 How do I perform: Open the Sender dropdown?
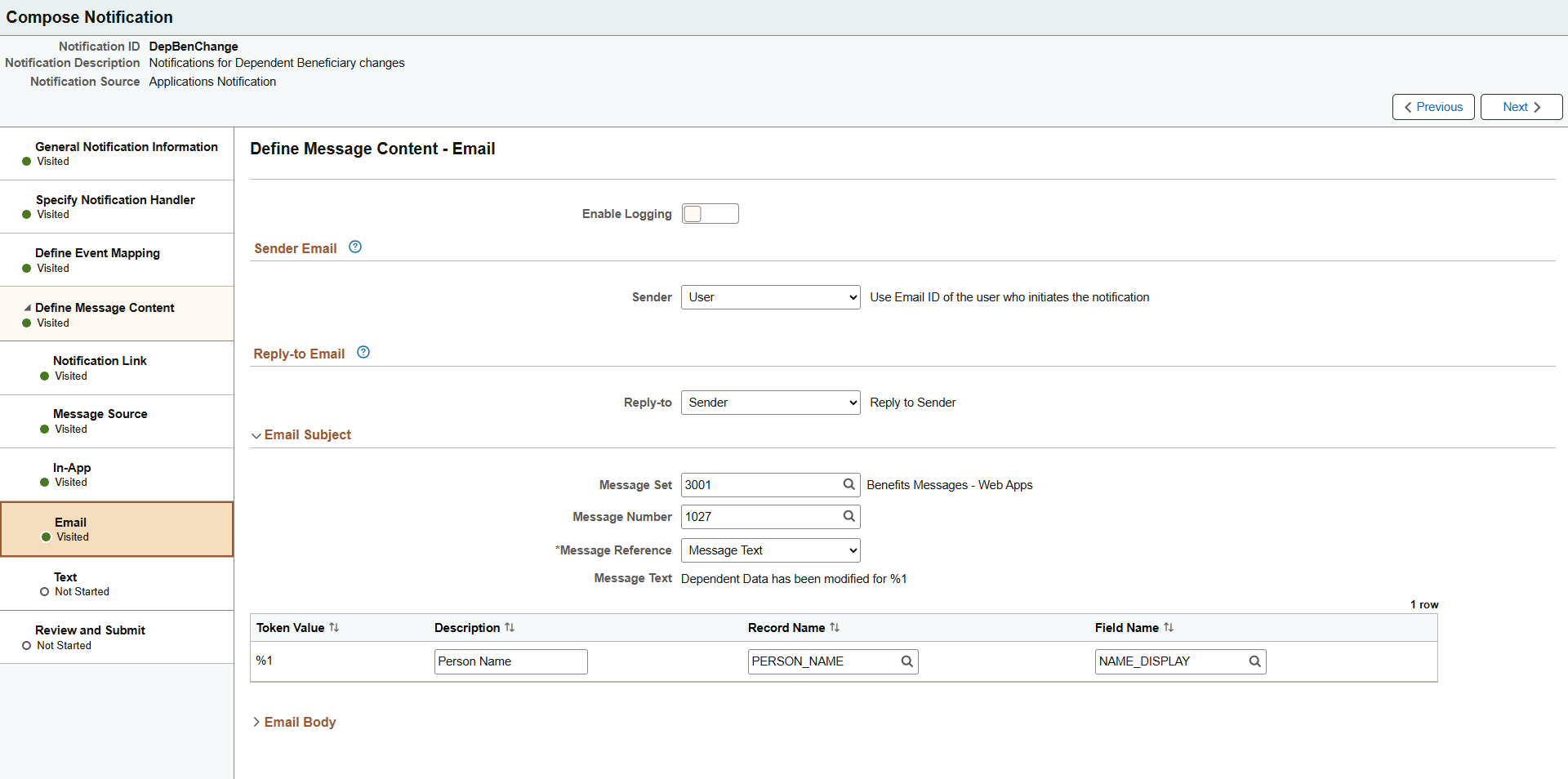click(769, 296)
